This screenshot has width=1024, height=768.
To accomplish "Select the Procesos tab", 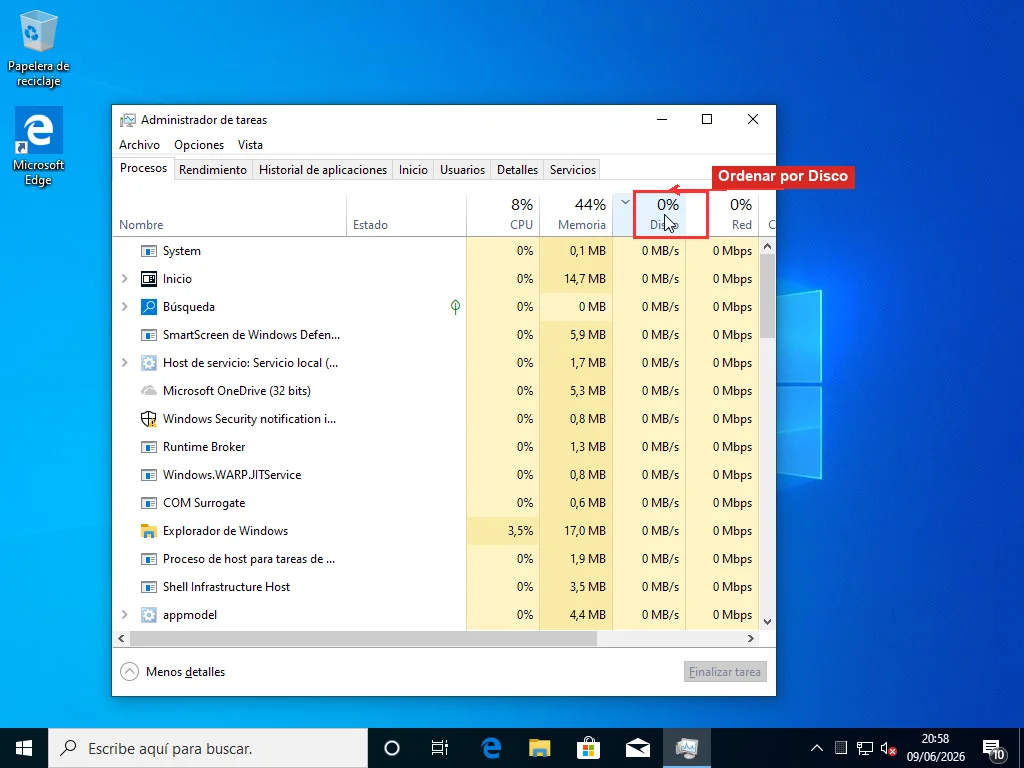I will click(144, 168).
